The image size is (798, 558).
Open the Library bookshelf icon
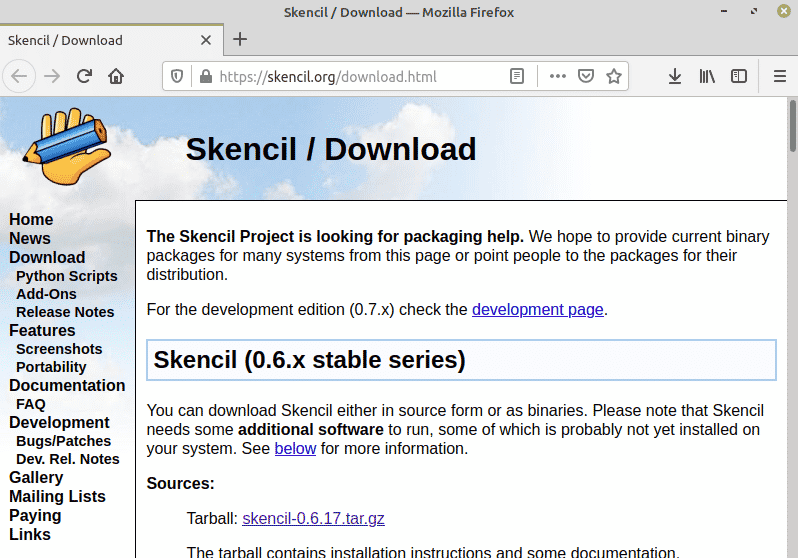tap(707, 76)
